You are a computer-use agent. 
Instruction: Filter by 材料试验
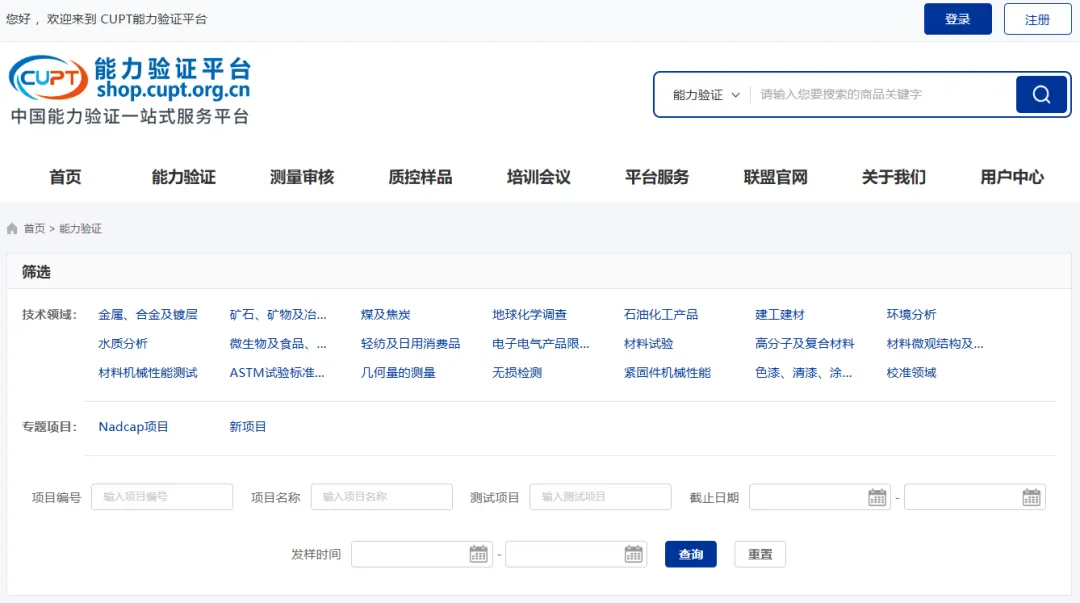point(648,343)
